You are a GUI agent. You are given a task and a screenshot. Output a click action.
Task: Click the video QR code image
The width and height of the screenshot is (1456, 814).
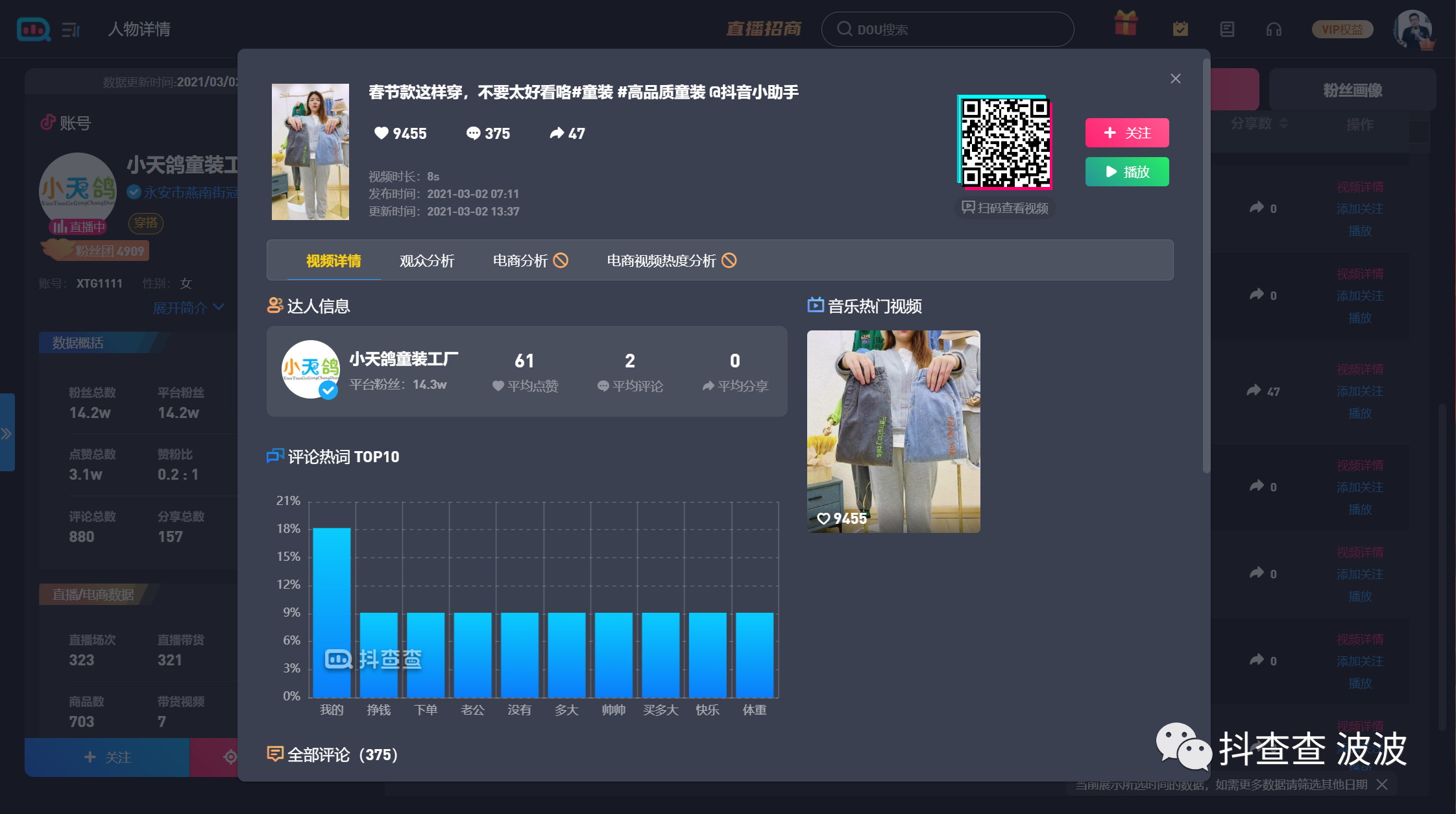pyautogui.click(x=1004, y=142)
